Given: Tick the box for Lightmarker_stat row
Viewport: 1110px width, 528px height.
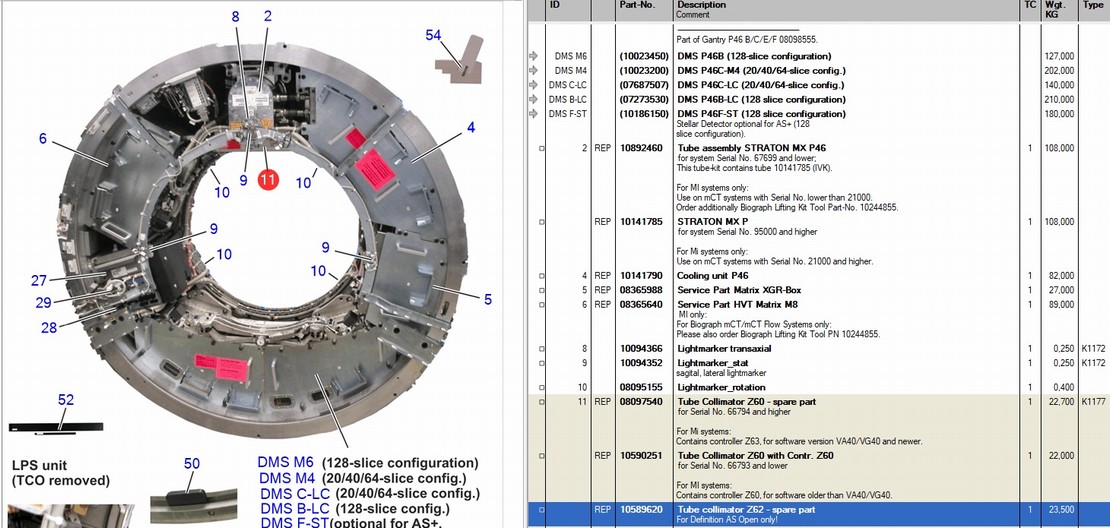Looking at the screenshot, I should pyautogui.click(x=542, y=363).
